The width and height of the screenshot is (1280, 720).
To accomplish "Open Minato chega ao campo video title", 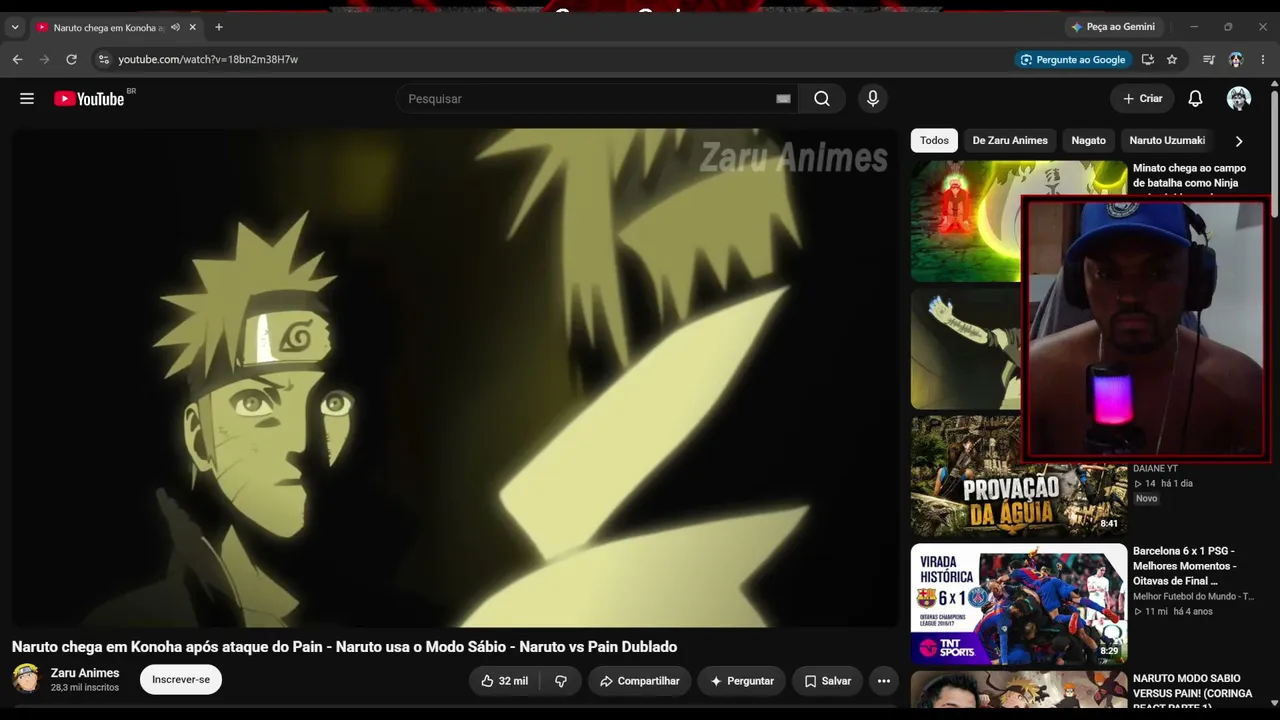I will coord(1189,176).
